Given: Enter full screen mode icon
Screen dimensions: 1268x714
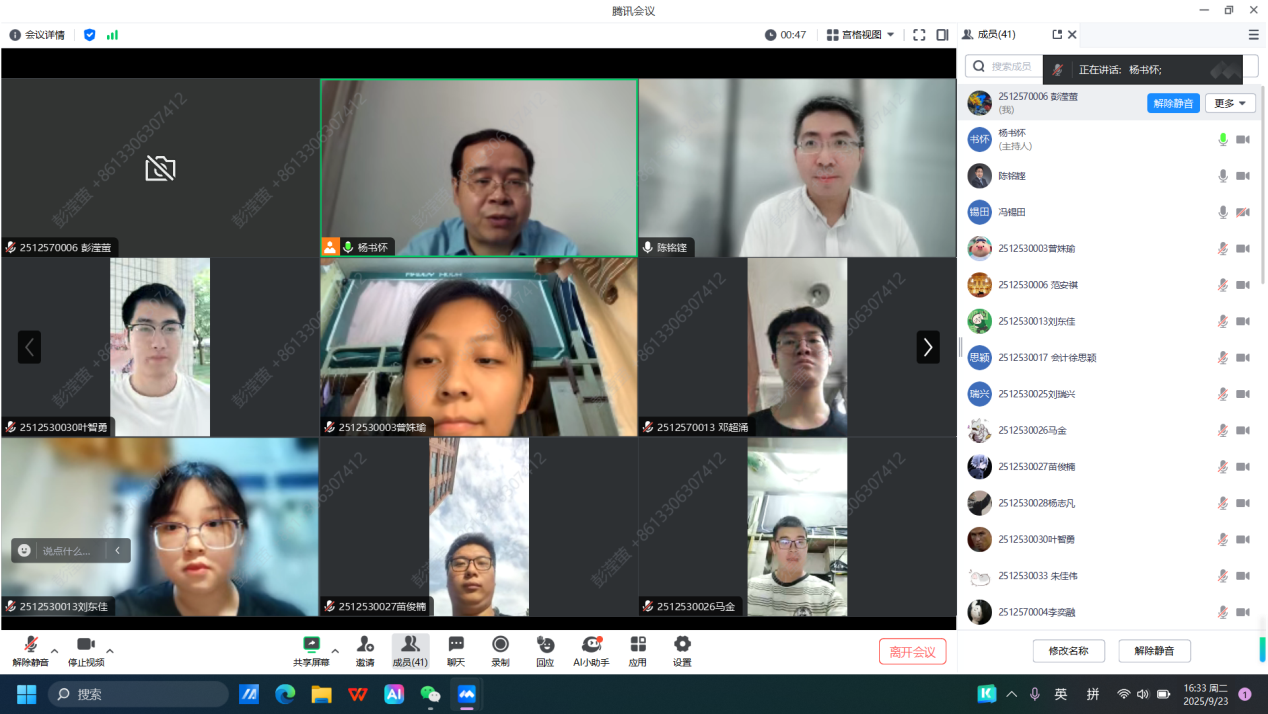Looking at the screenshot, I should coord(919,35).
